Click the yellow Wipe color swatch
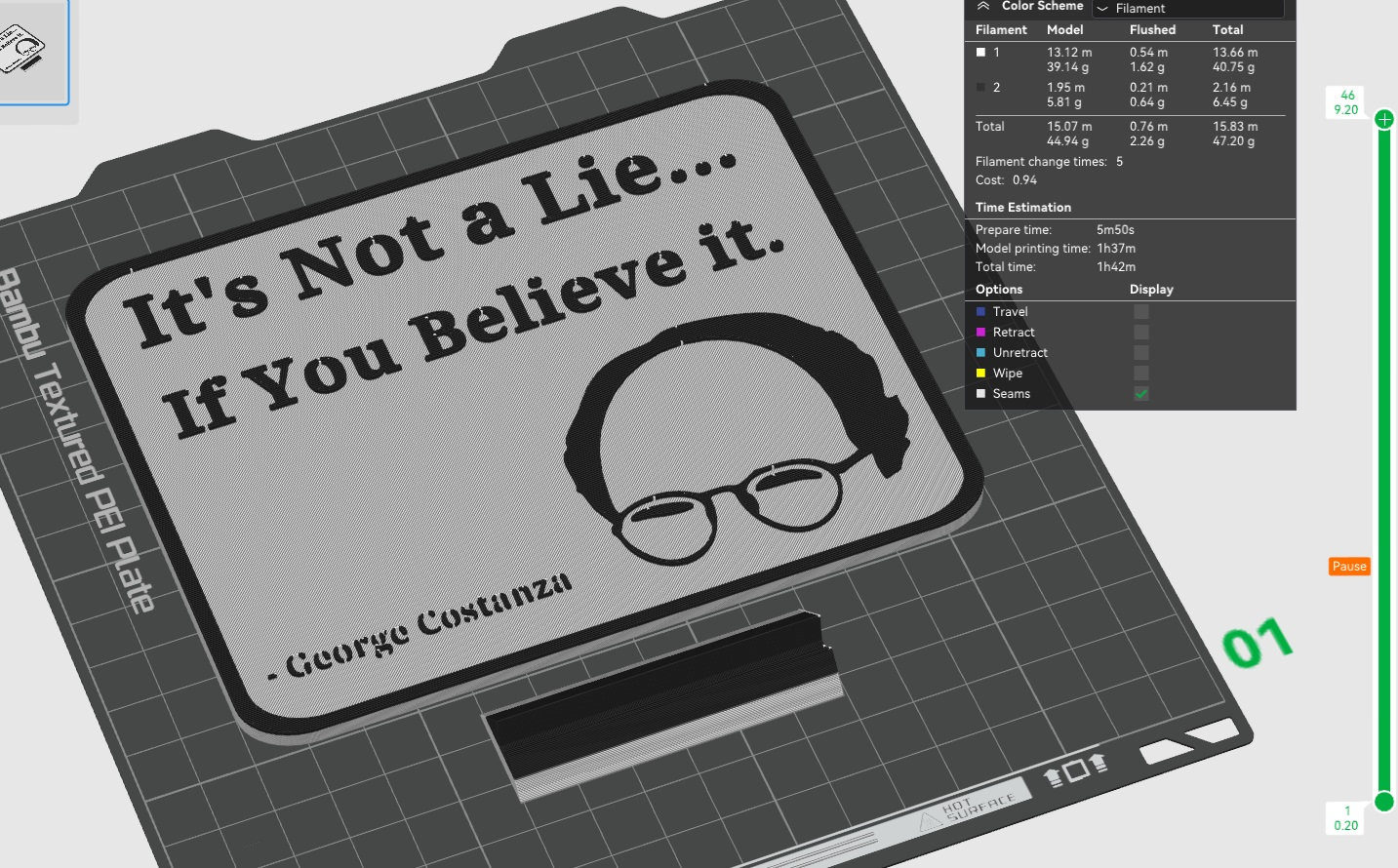This screenshot has height=868, width=1398. click(x=980, y=374)
